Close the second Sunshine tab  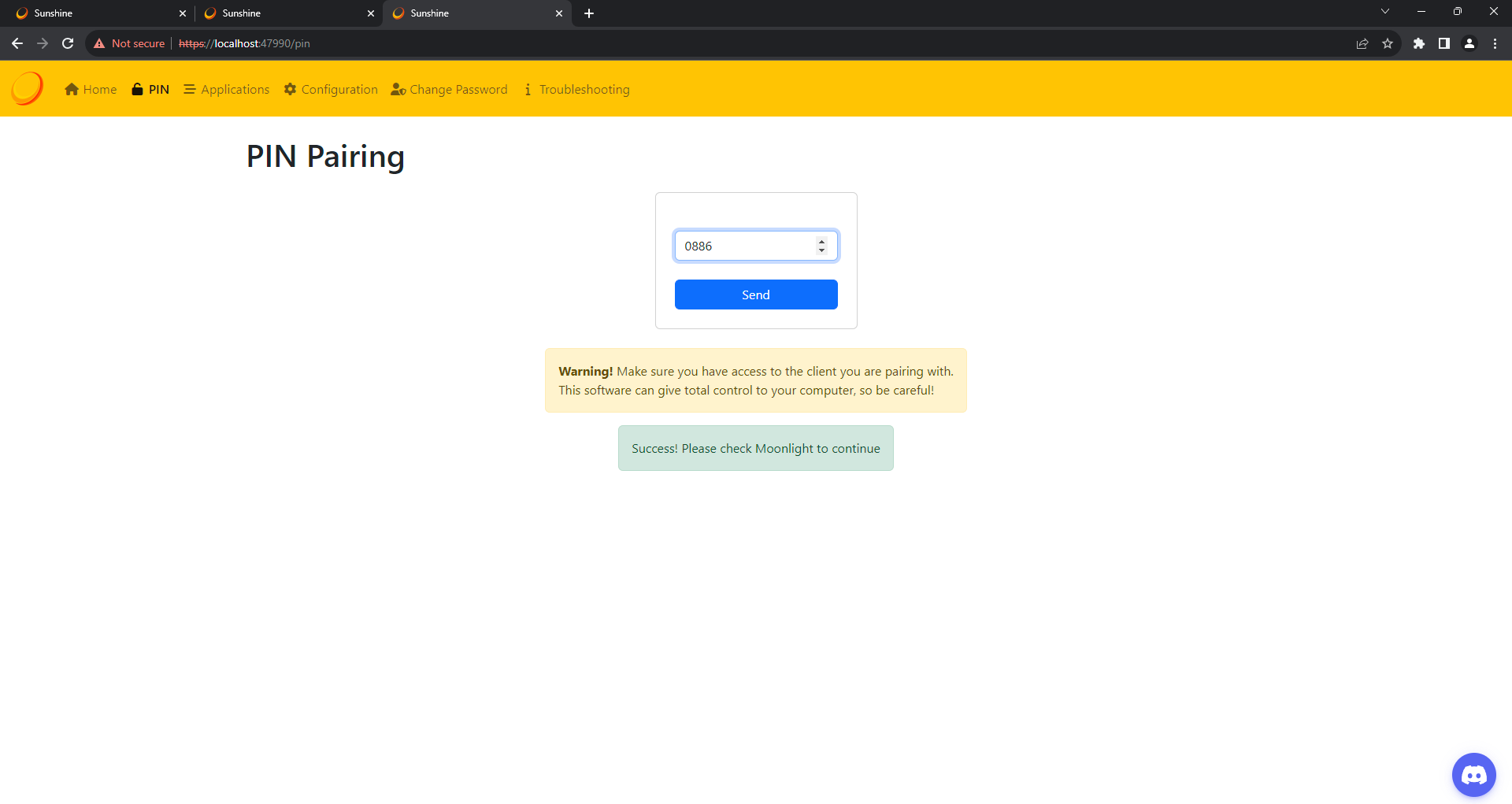click(371, 13)
